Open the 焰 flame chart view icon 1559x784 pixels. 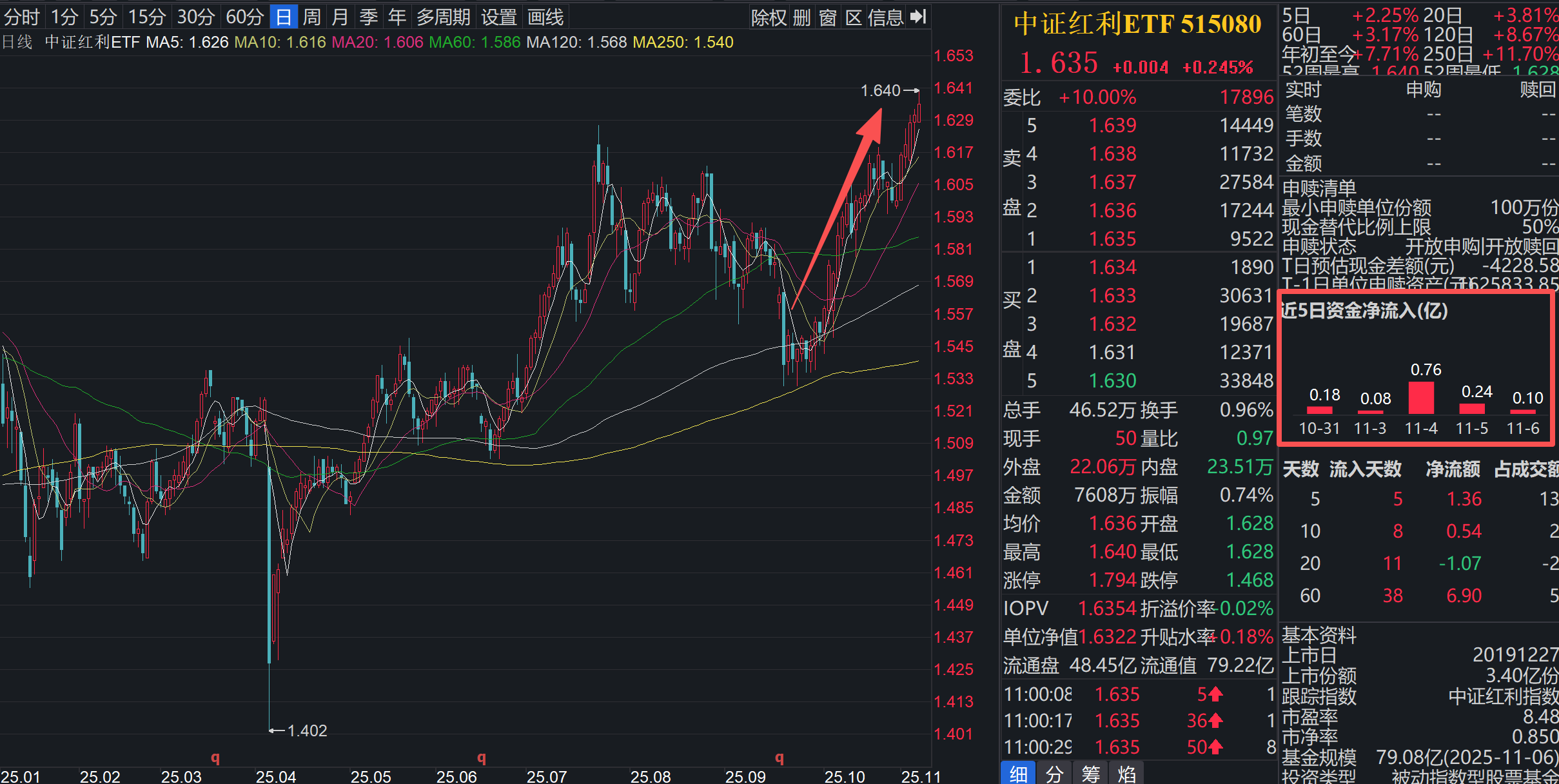click(x=1126, y=772)
